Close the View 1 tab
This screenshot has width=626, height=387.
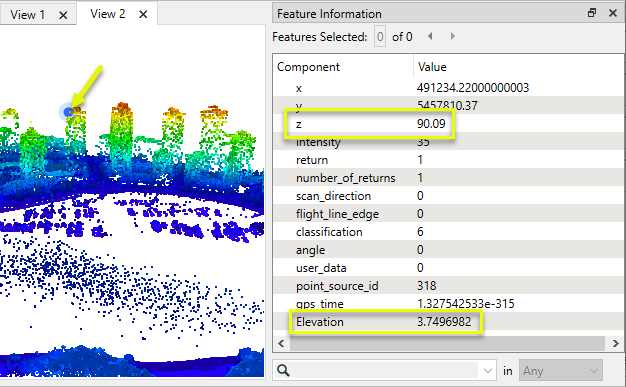63,15
